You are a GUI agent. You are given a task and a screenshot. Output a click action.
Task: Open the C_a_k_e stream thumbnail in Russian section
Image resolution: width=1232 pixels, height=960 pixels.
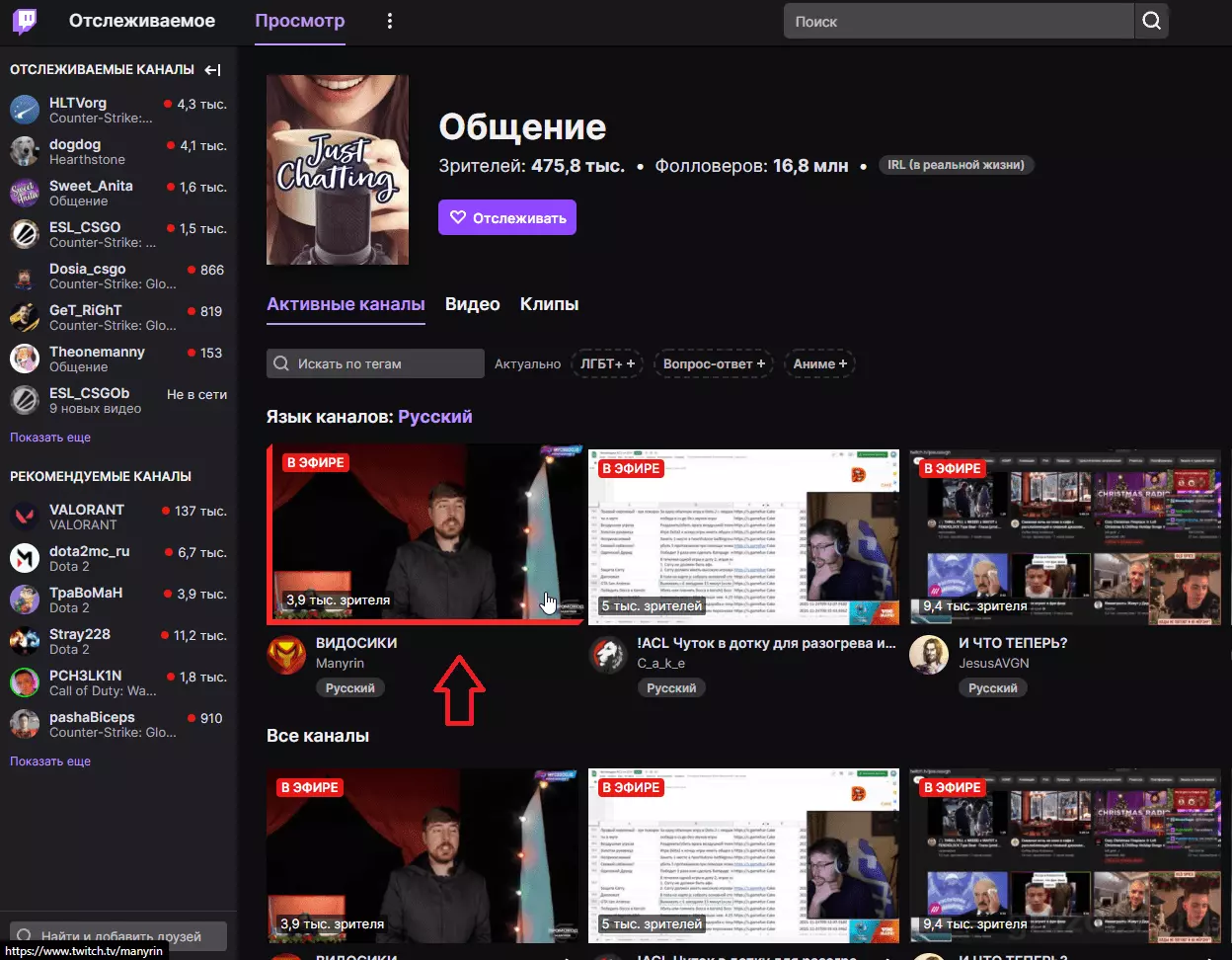pyautogui.click(x=743, y=537)
